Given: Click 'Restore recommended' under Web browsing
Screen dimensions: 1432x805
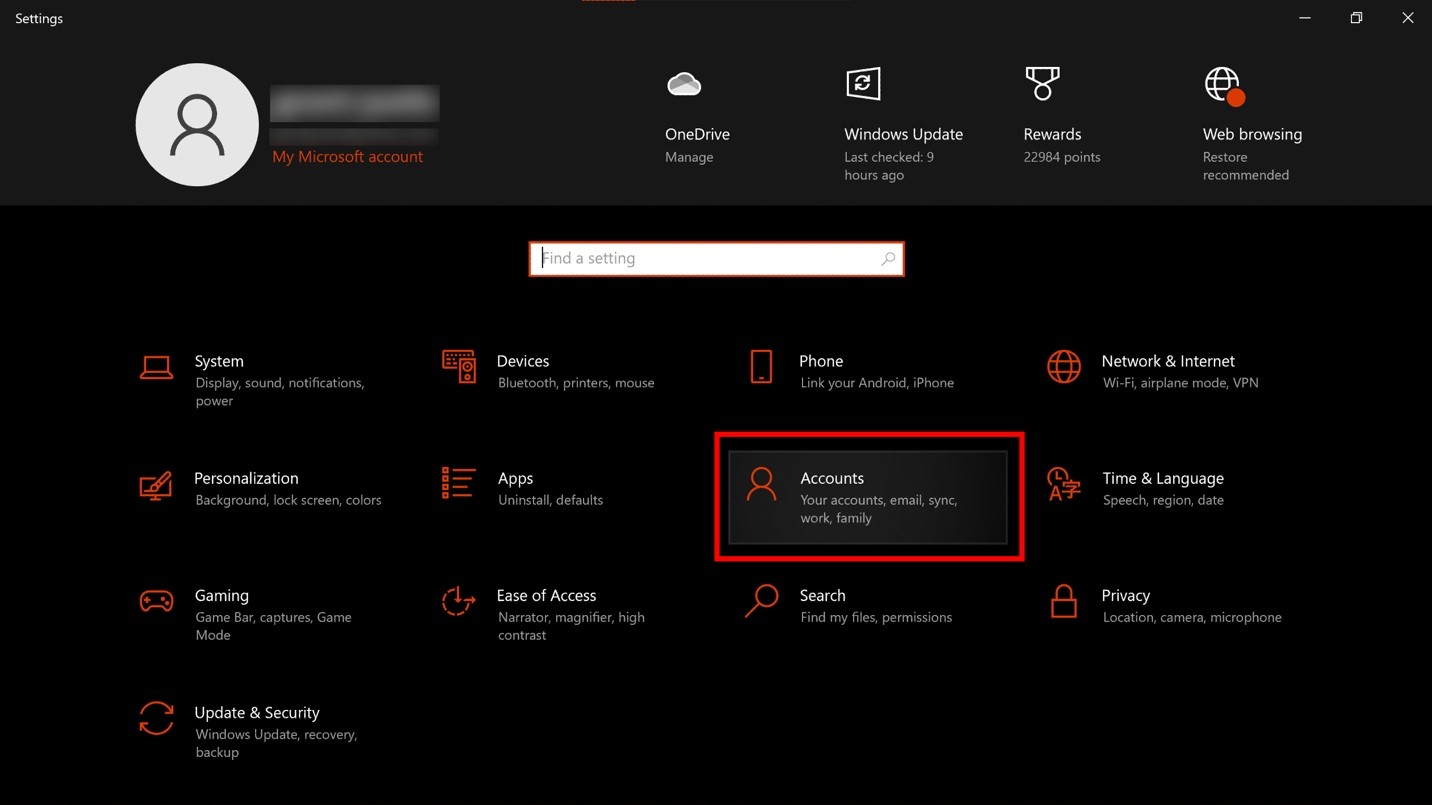Looking at the screenshot, I should (1246, 166).
